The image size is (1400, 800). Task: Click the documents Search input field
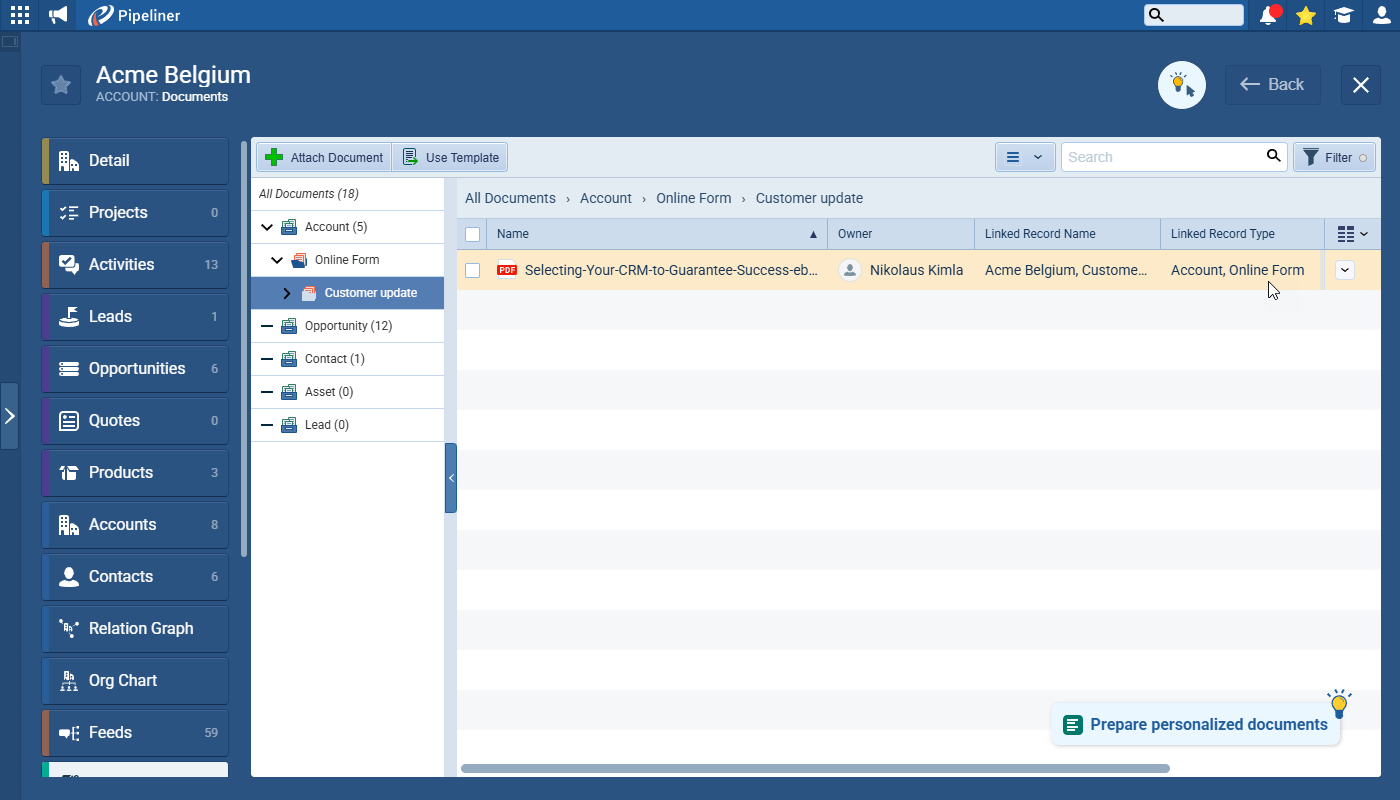[x=1160, y=157]
